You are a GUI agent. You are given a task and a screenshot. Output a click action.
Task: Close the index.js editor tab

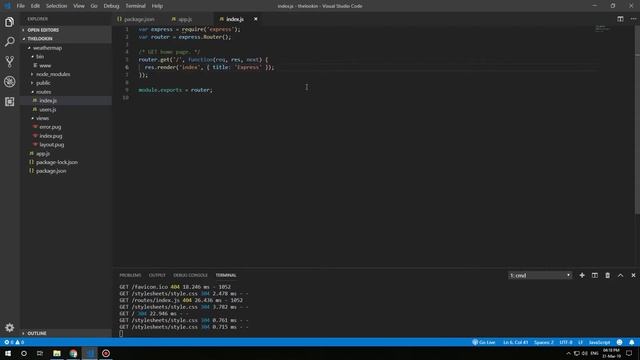coord(256,19)
